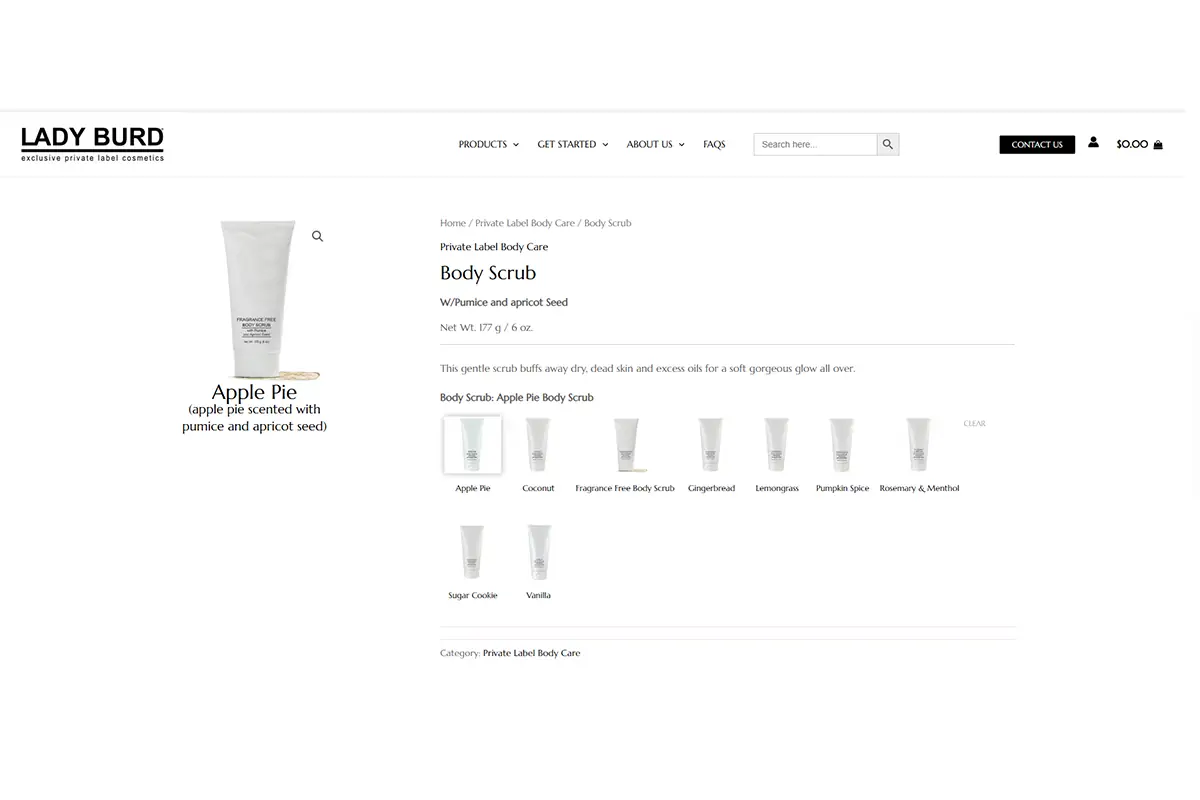
Task: Open the FAQs menu item
Action: click(x=714, y=144)
